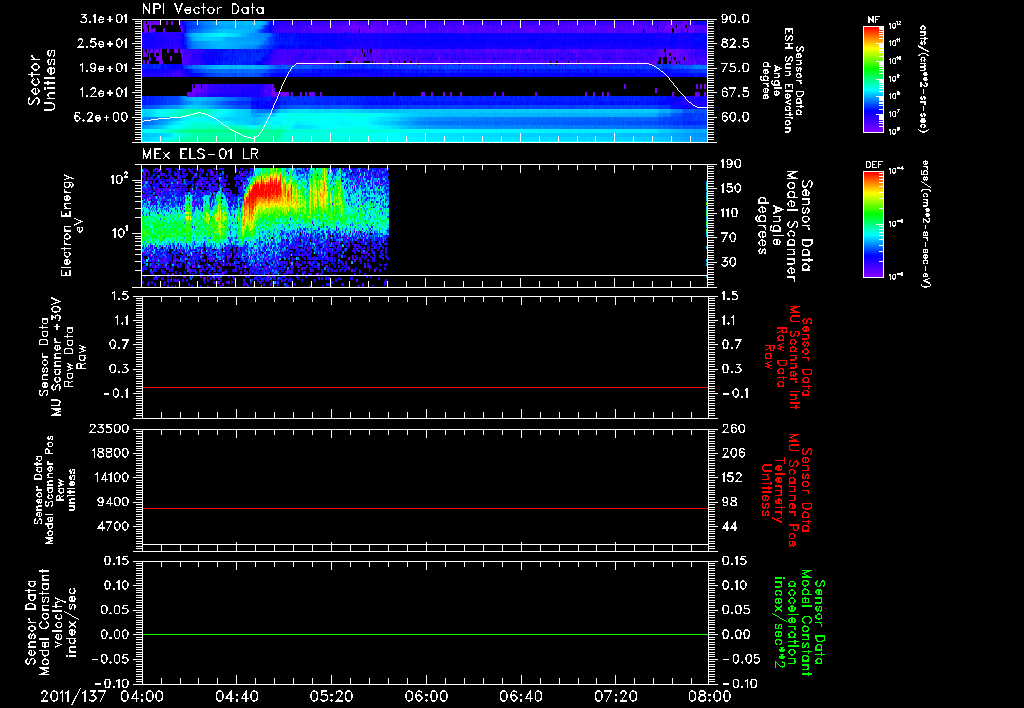1024x708 pixels.
Task: Click the 190 scanner angle tick value
Action: (730, 164)
